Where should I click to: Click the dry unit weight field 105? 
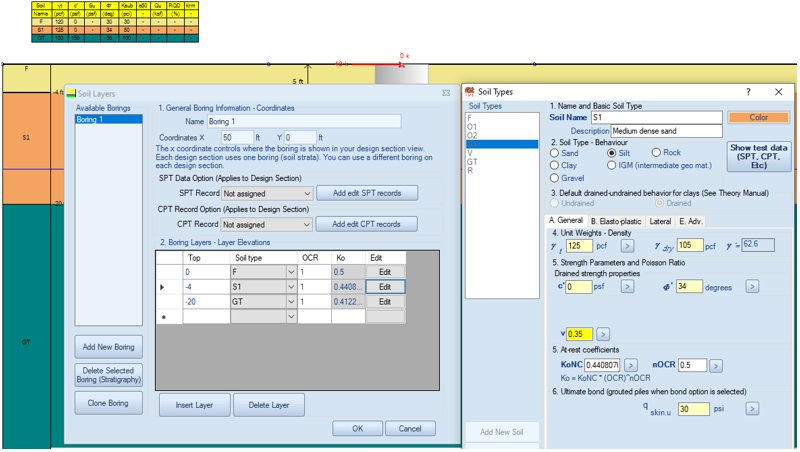tap(690, 245)
